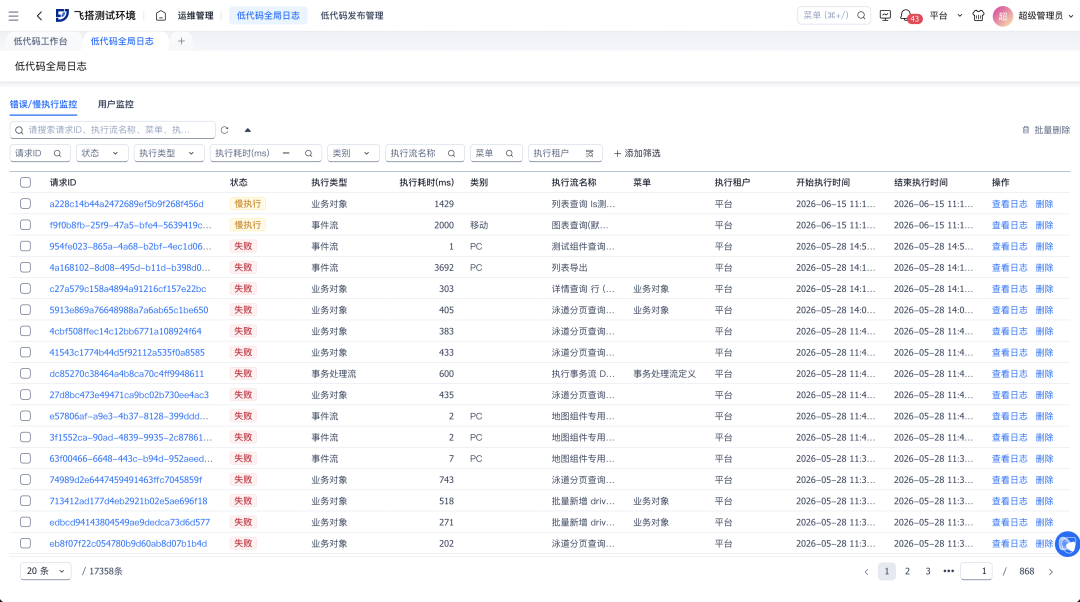Go to previous page with left chevron
The height and width of the screenshot is (602, 1080).
click(x=866, y=572)
